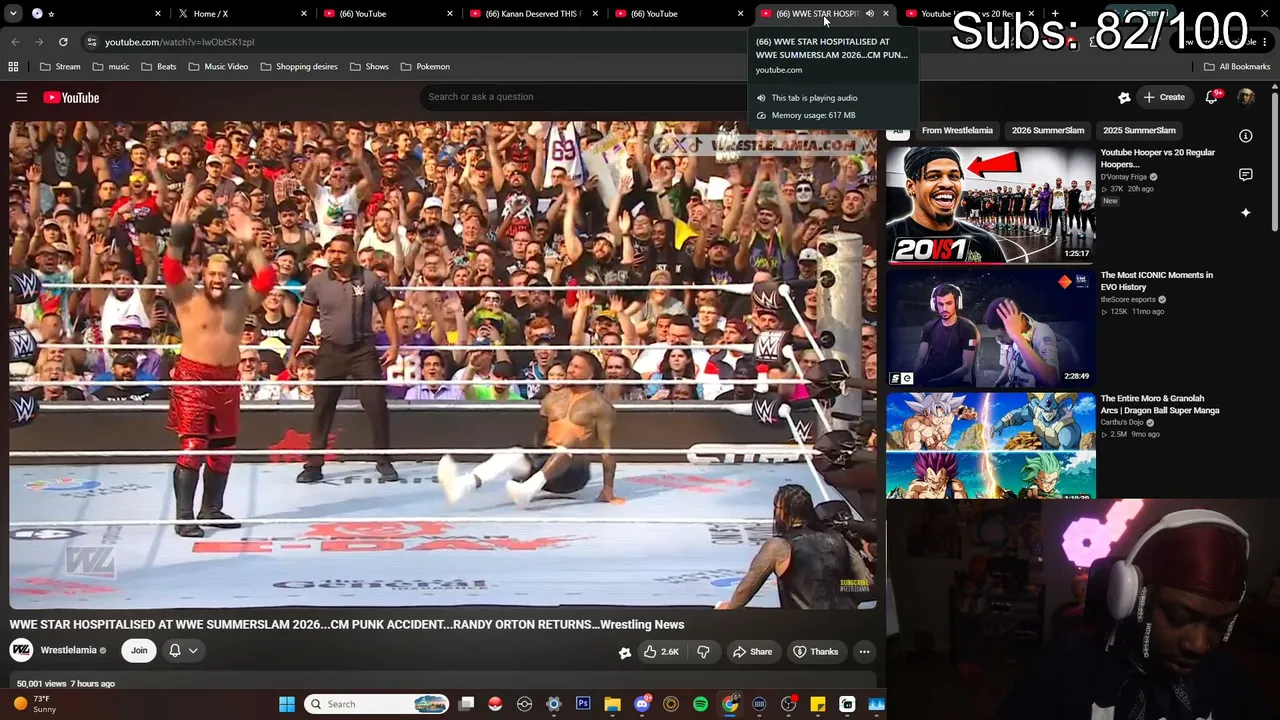Open YouTube notifications bell
This screenshot has width=1280, height=720.
click(1212, 97)
